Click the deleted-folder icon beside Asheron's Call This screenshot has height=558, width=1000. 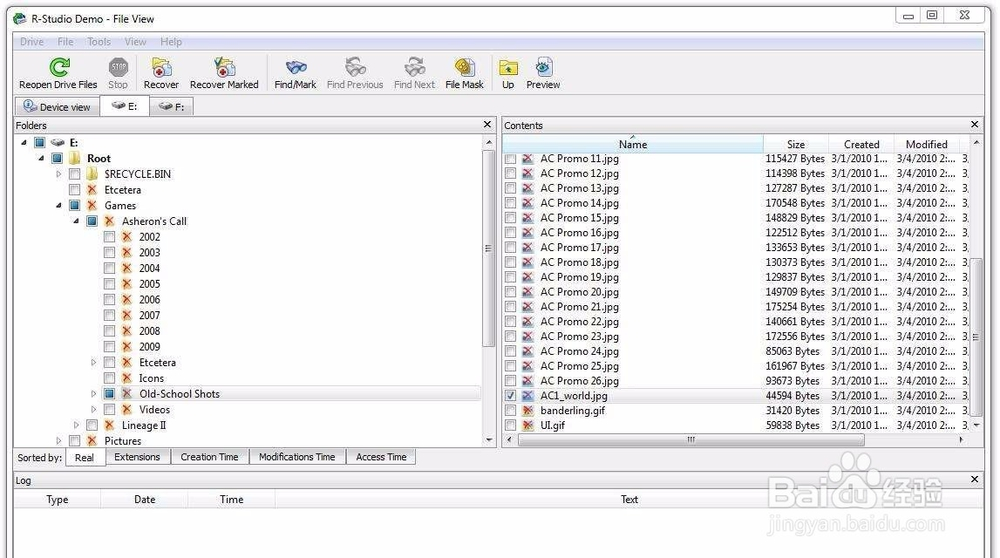click(109, 221)
